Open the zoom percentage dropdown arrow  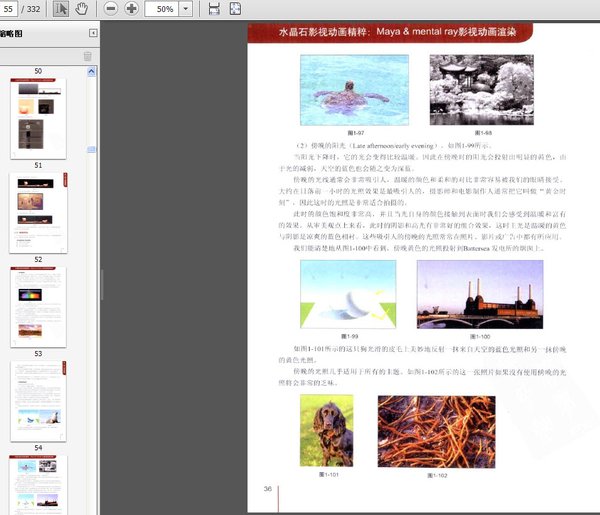[x=188, y=9]
